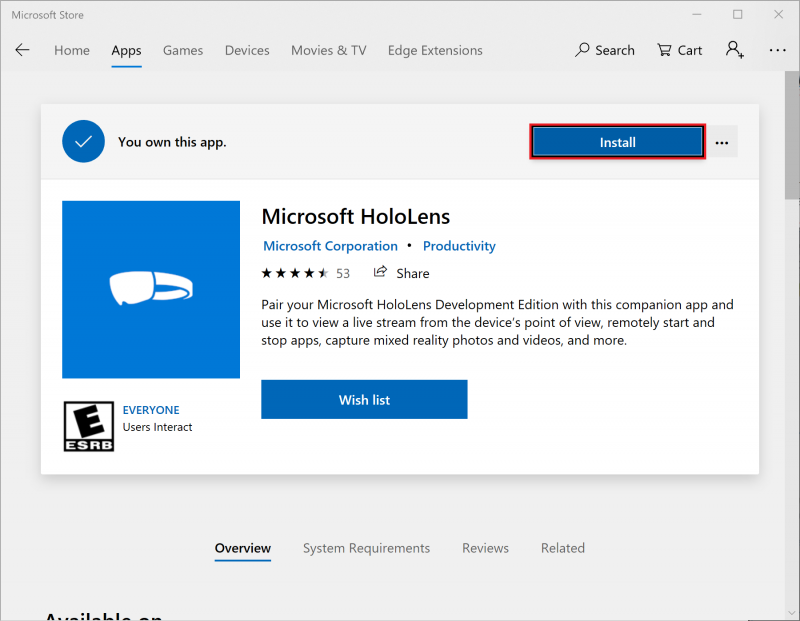This screenshot has height=621, width=800.
Task: Open the System Requirements section tab
Action: click(x=366, y=548)
